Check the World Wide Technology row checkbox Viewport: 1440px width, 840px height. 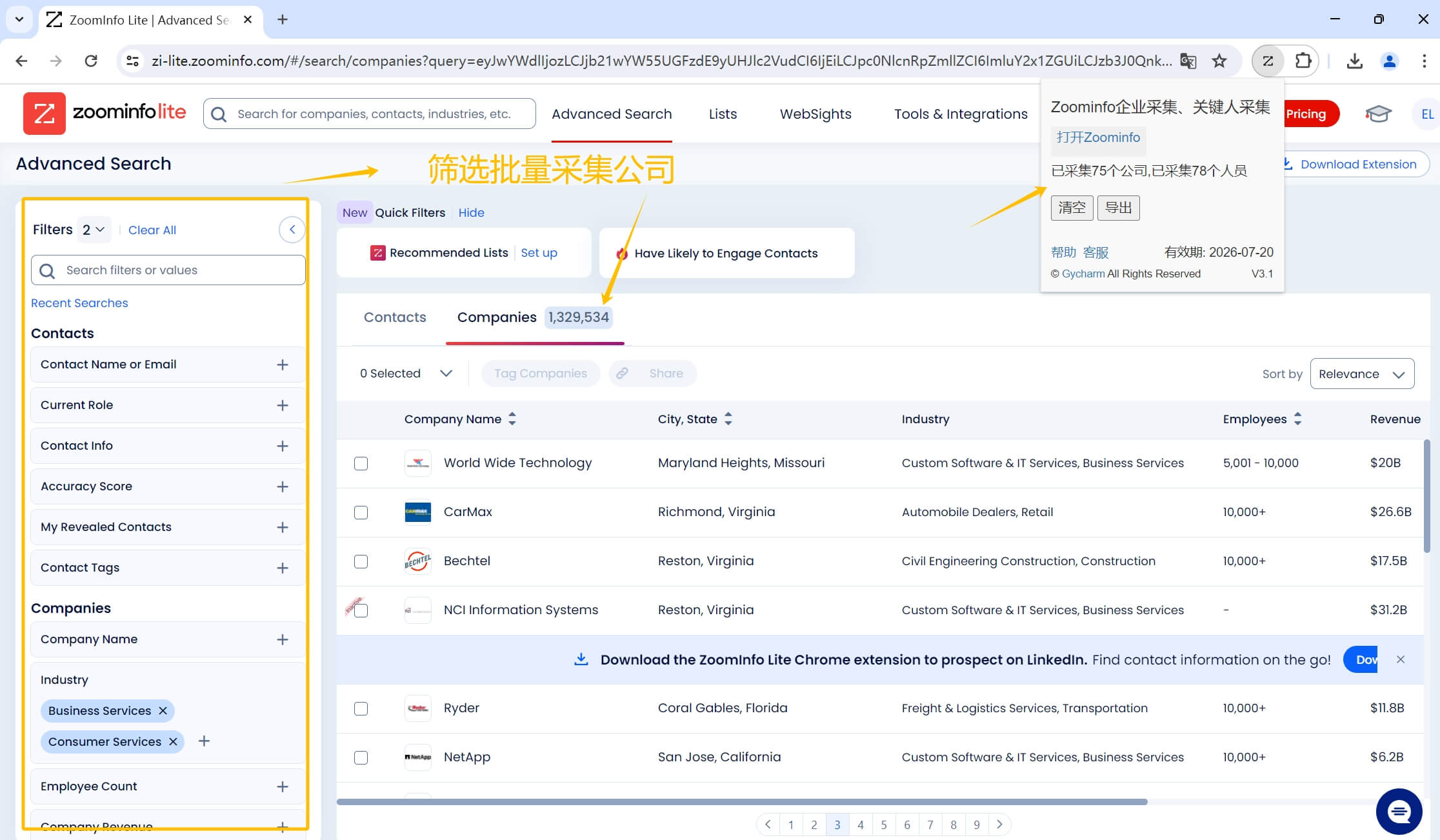tap(361, 463)
